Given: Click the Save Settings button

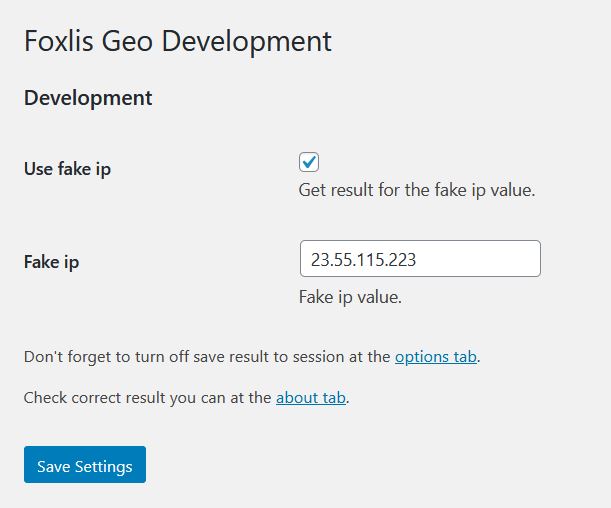Looking at the screenshot, I should (x=85, y=465).
